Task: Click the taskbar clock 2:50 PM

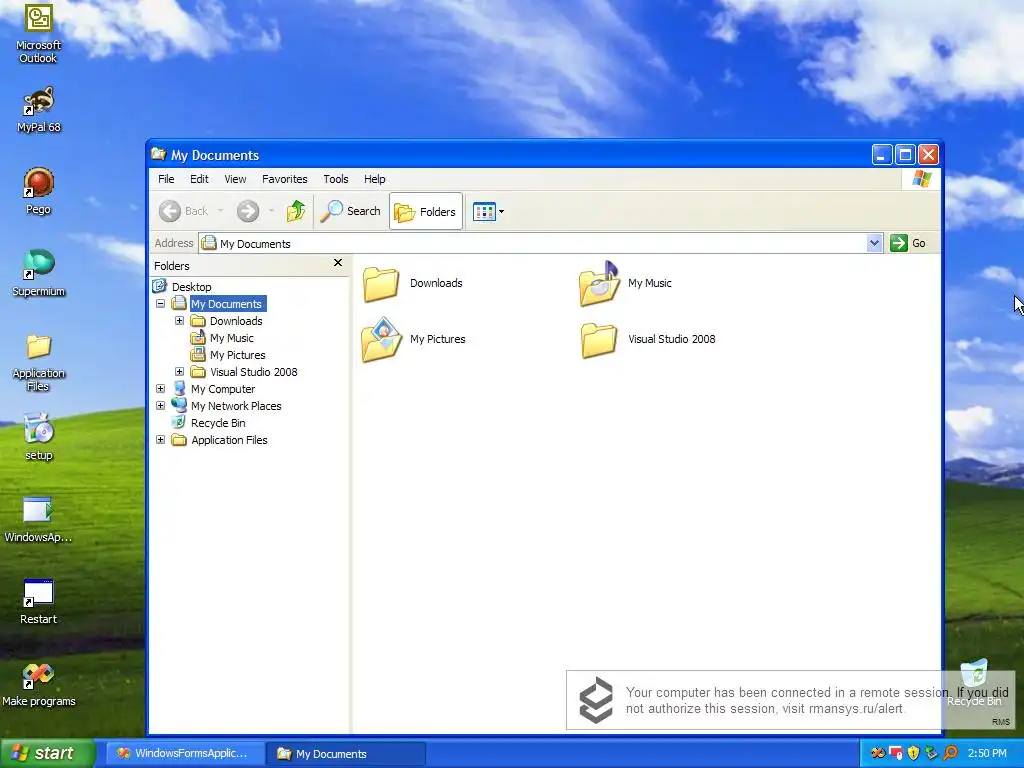Action: click(987, 753)
